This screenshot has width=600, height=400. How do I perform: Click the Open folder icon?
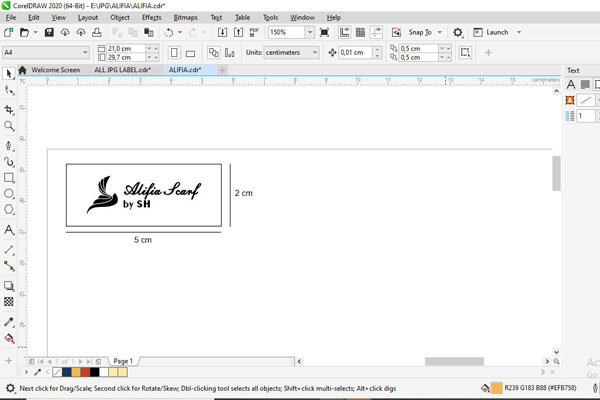point(24,32)
